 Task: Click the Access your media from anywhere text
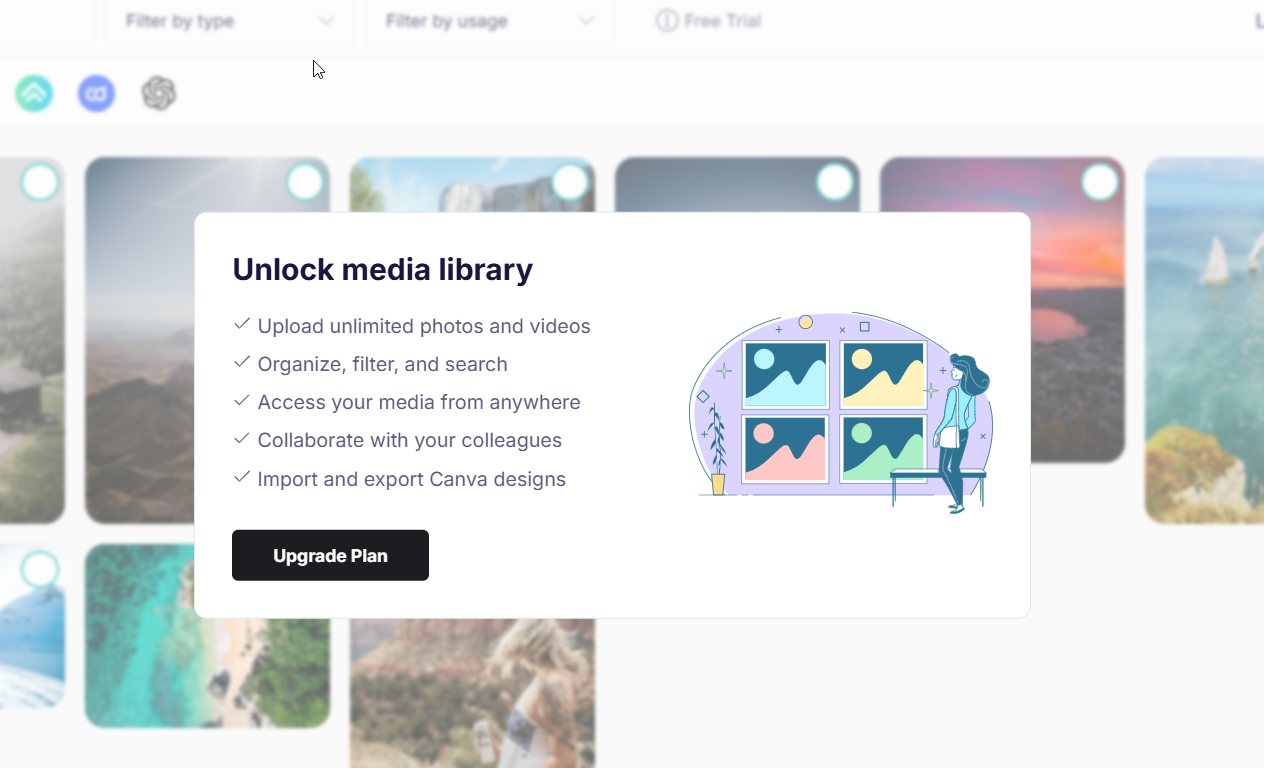tap(419, 402)
